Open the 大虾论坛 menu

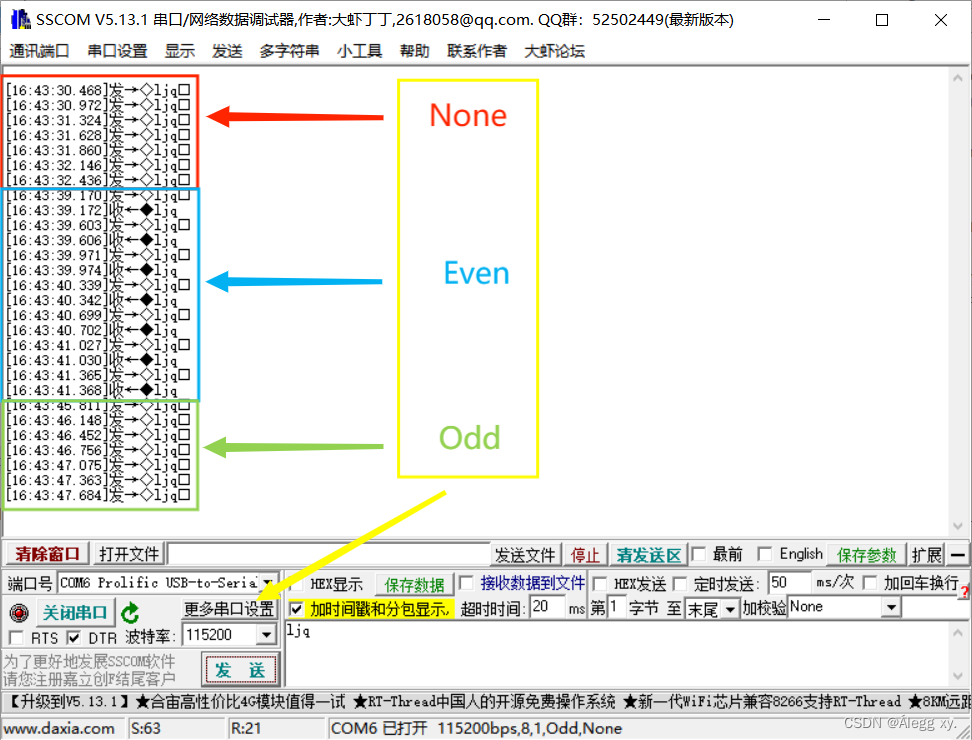[554, 51]
